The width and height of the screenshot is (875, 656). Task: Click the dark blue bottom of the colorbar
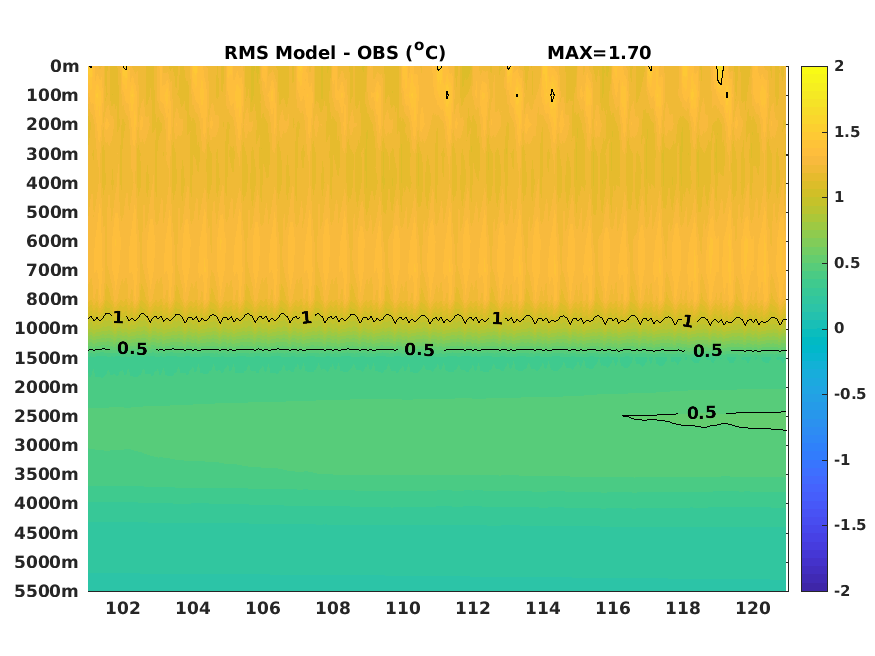(814, 587)
